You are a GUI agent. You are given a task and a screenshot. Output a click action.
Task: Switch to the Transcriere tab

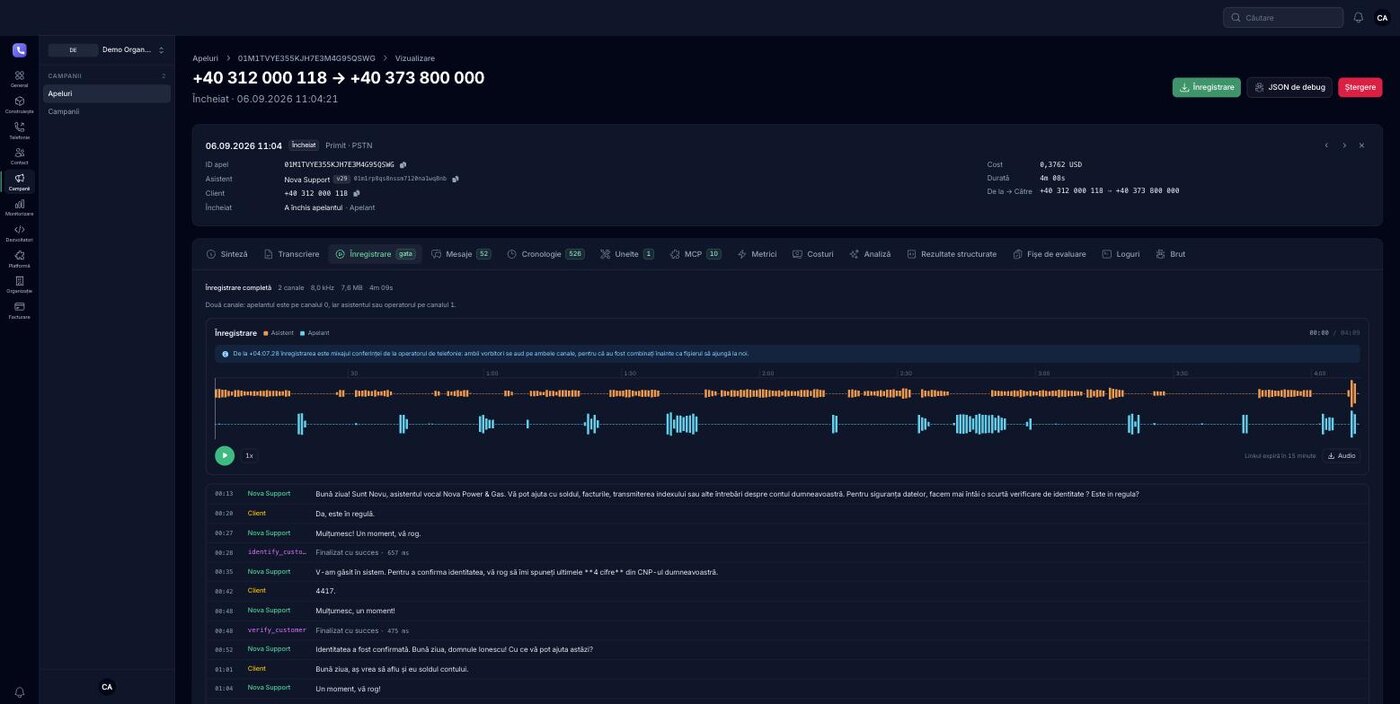(291, 254)
